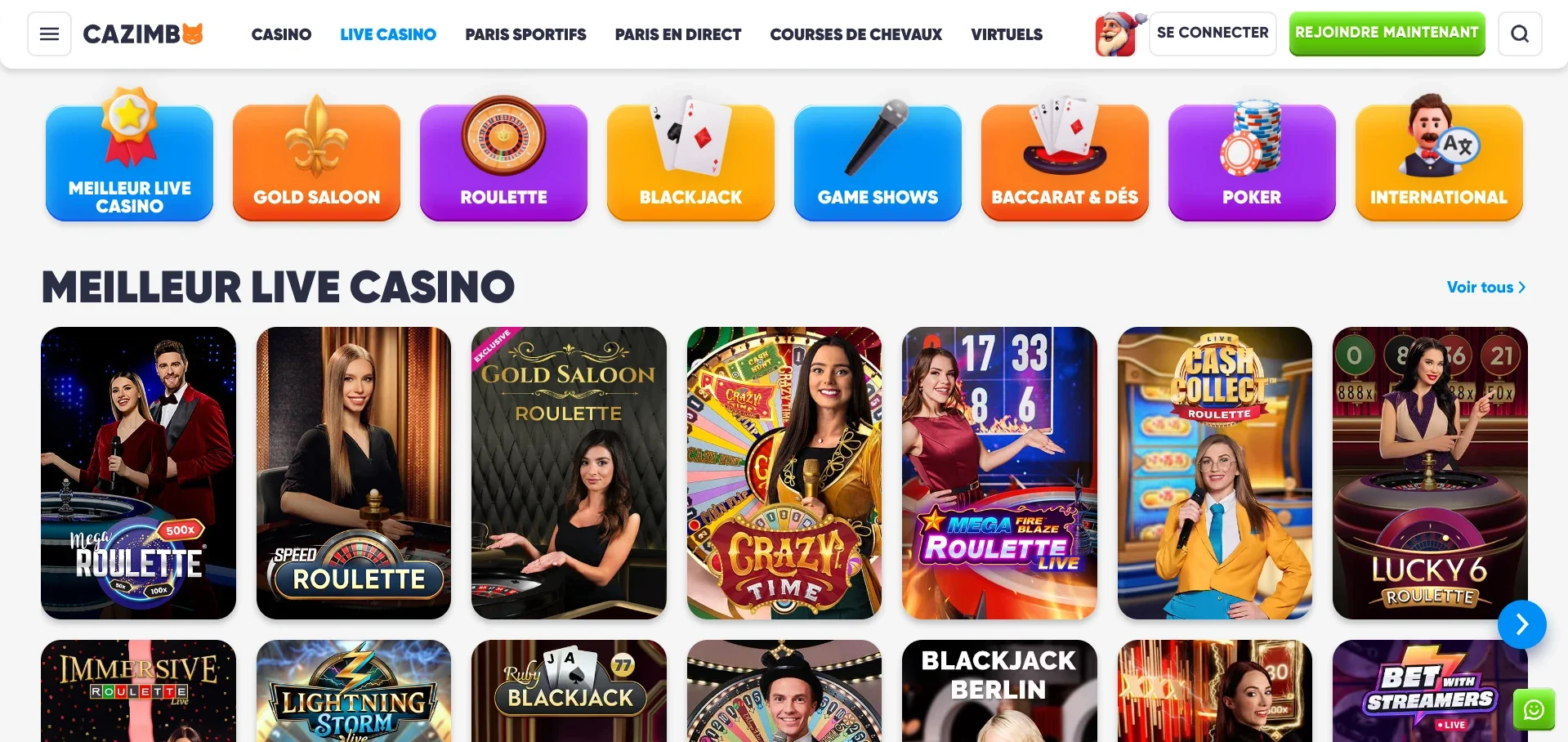Click the Santa Claus promo icon
This screenshot has height=742, width=1568.
(1118, 34)
